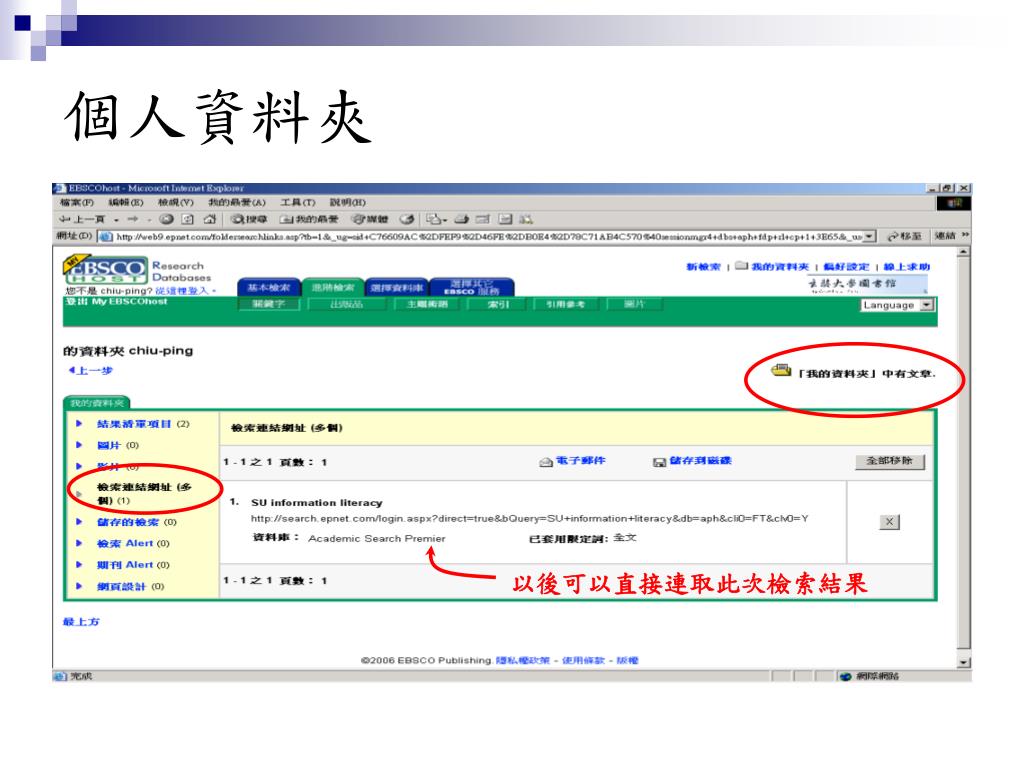
Task: Open the 檔案(F) menu
Action: click(77, 203)
